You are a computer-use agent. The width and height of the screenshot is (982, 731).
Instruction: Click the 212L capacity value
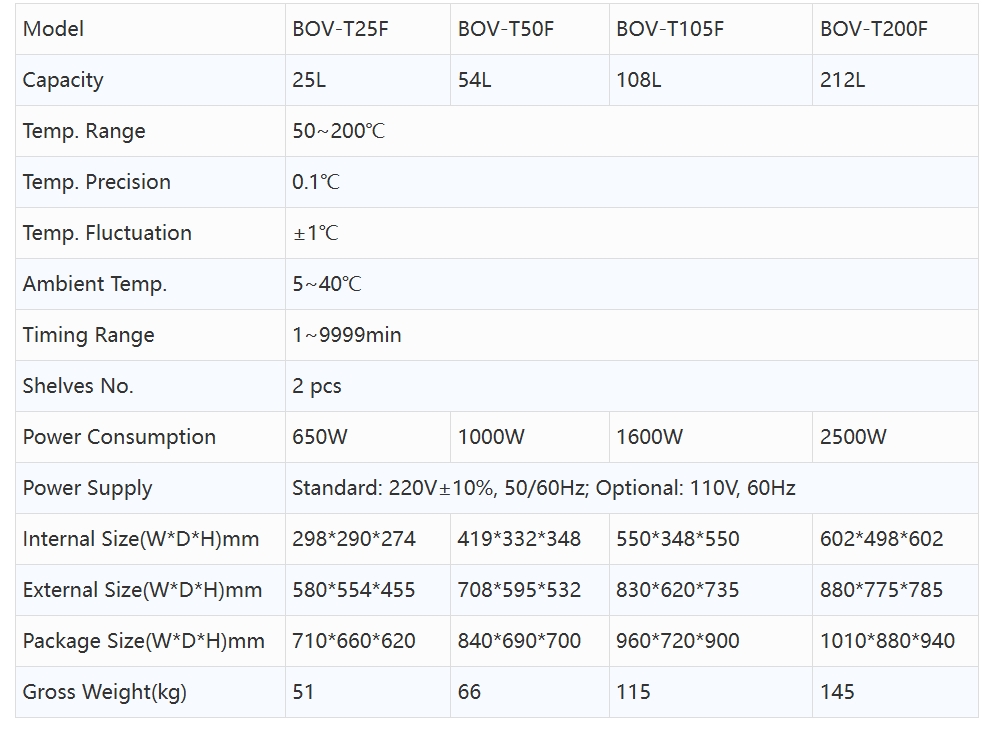click(x=842, y=80)
